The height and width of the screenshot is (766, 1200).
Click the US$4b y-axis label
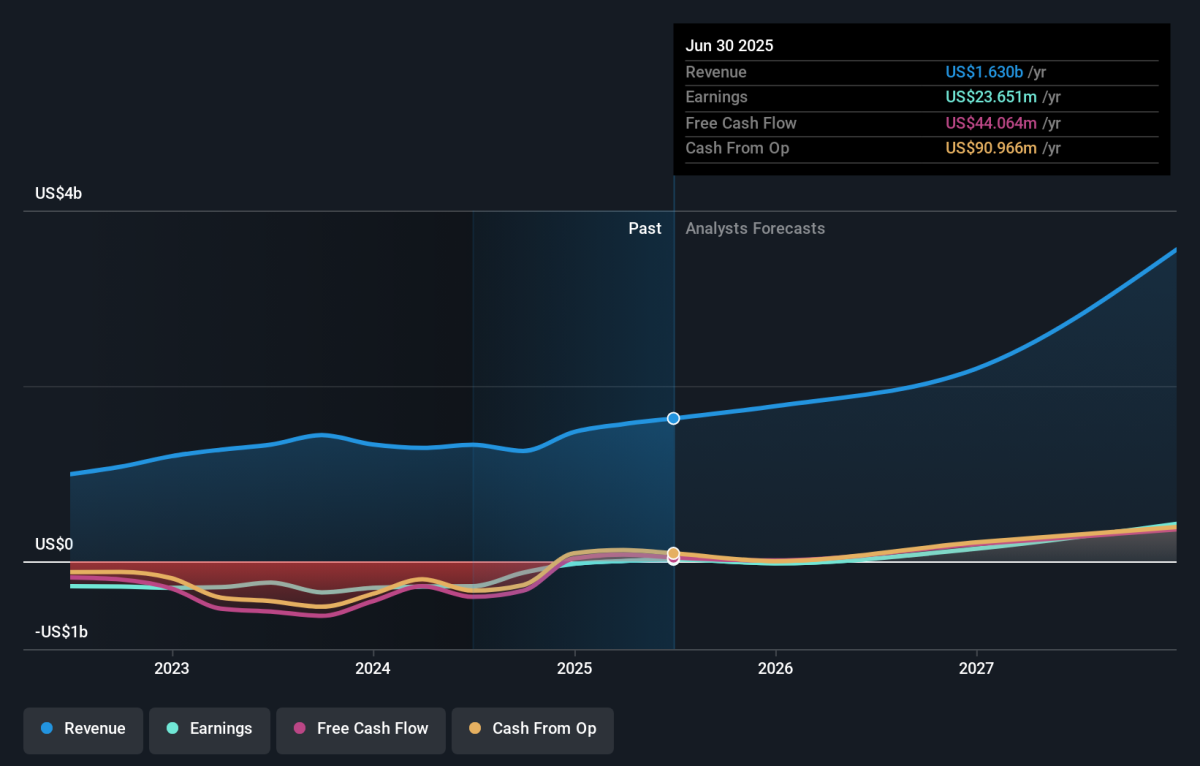[x=59, y=194]
